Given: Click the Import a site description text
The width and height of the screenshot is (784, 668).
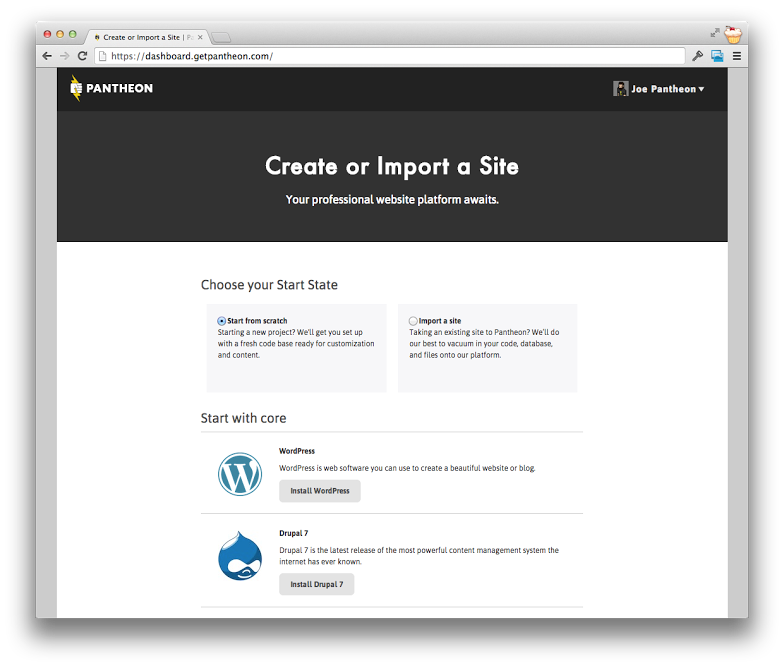Looking at the screenshot, I should [484, 344].
